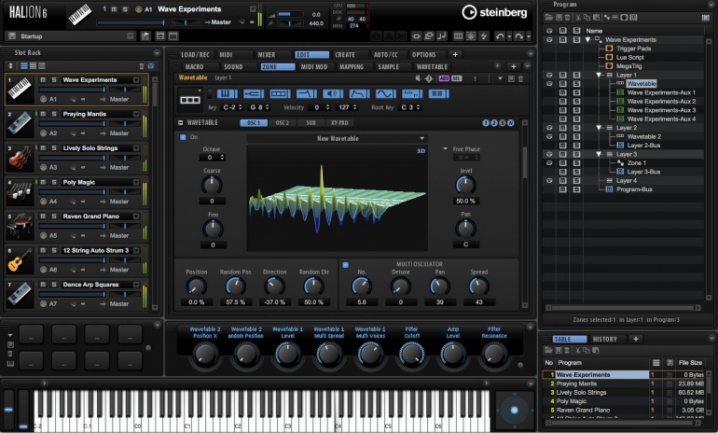Click the Steinberg logo
The height and width of the screenshot is (433, 718).
point(495,12)
